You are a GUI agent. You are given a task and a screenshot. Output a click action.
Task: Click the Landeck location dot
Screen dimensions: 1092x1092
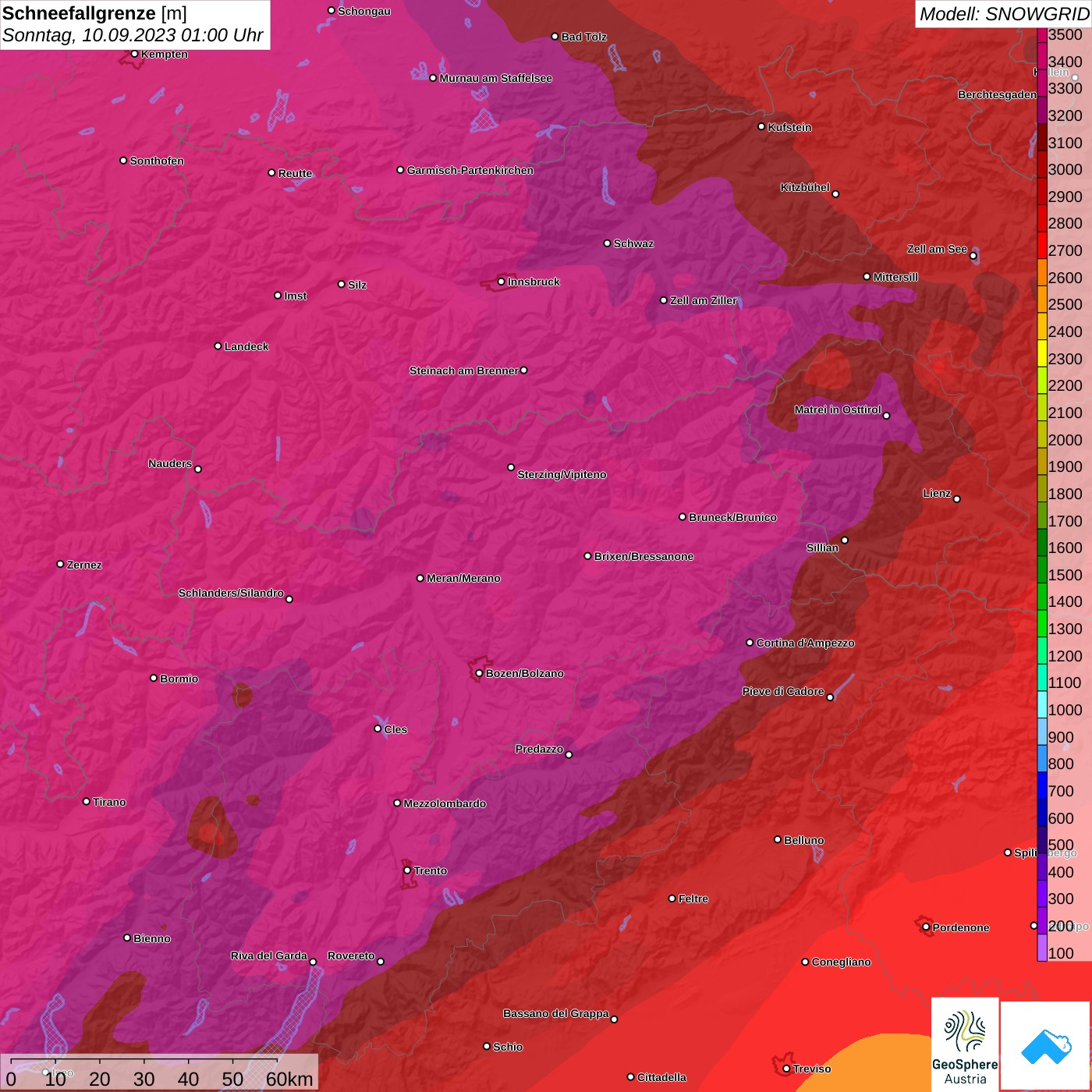[218, 346]
